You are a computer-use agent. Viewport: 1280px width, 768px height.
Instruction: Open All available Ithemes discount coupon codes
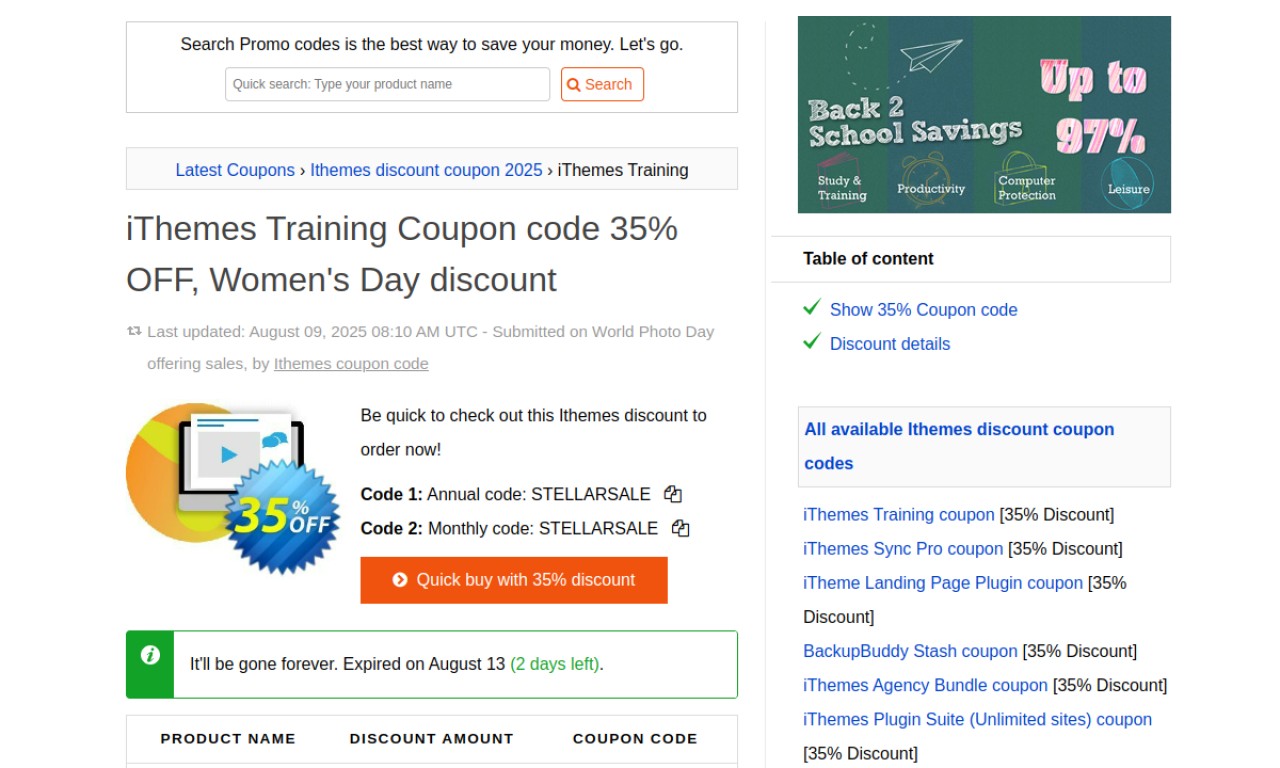[x=959, y=446]
